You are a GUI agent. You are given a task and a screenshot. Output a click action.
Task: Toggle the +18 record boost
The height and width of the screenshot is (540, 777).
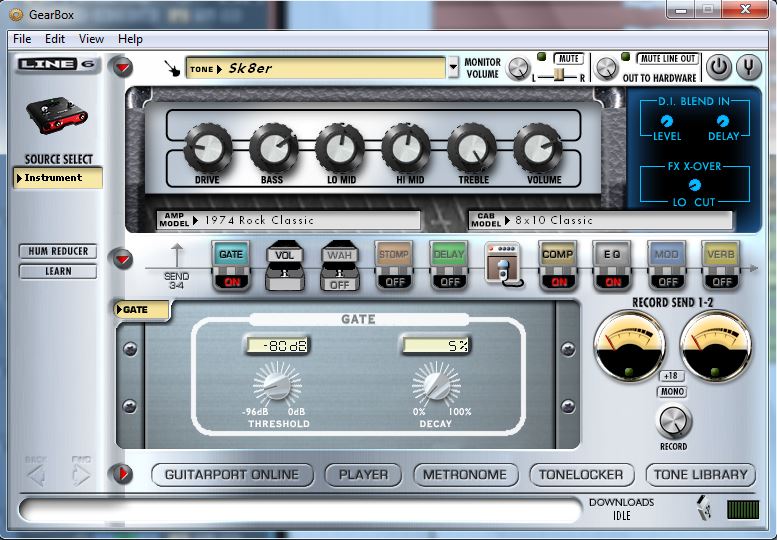(670, 376)
